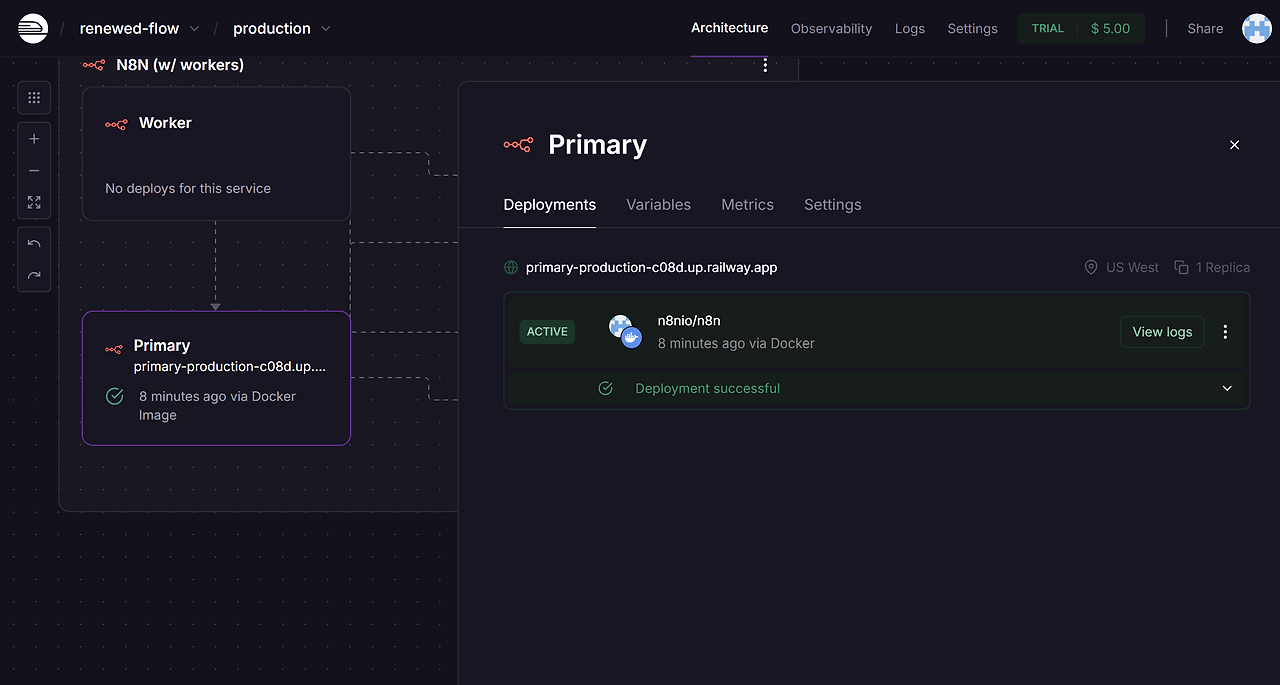Toggle the canvas grid icon

pos(34,98)
